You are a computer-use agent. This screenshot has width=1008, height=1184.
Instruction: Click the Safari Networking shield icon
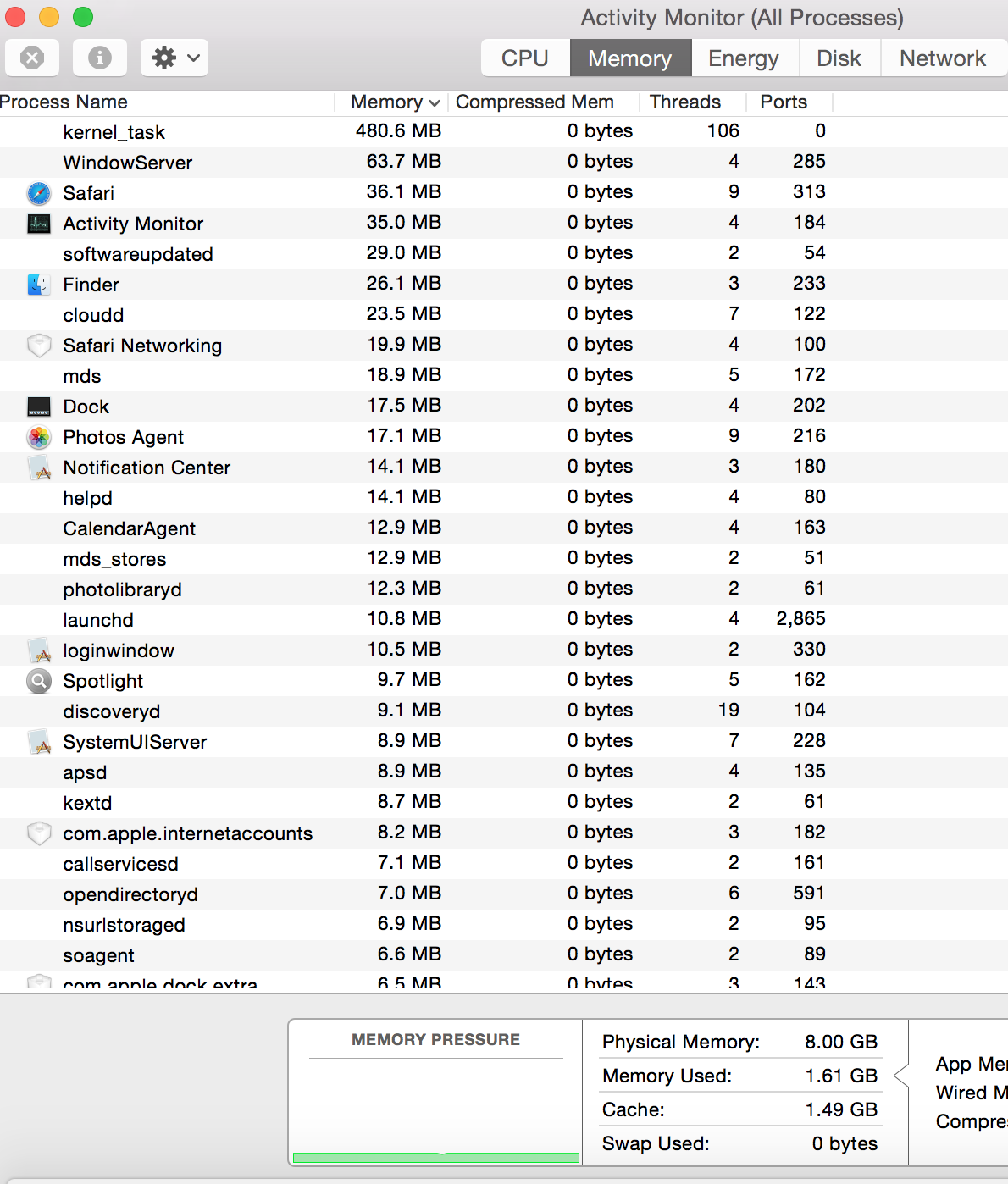coord(39,346)
